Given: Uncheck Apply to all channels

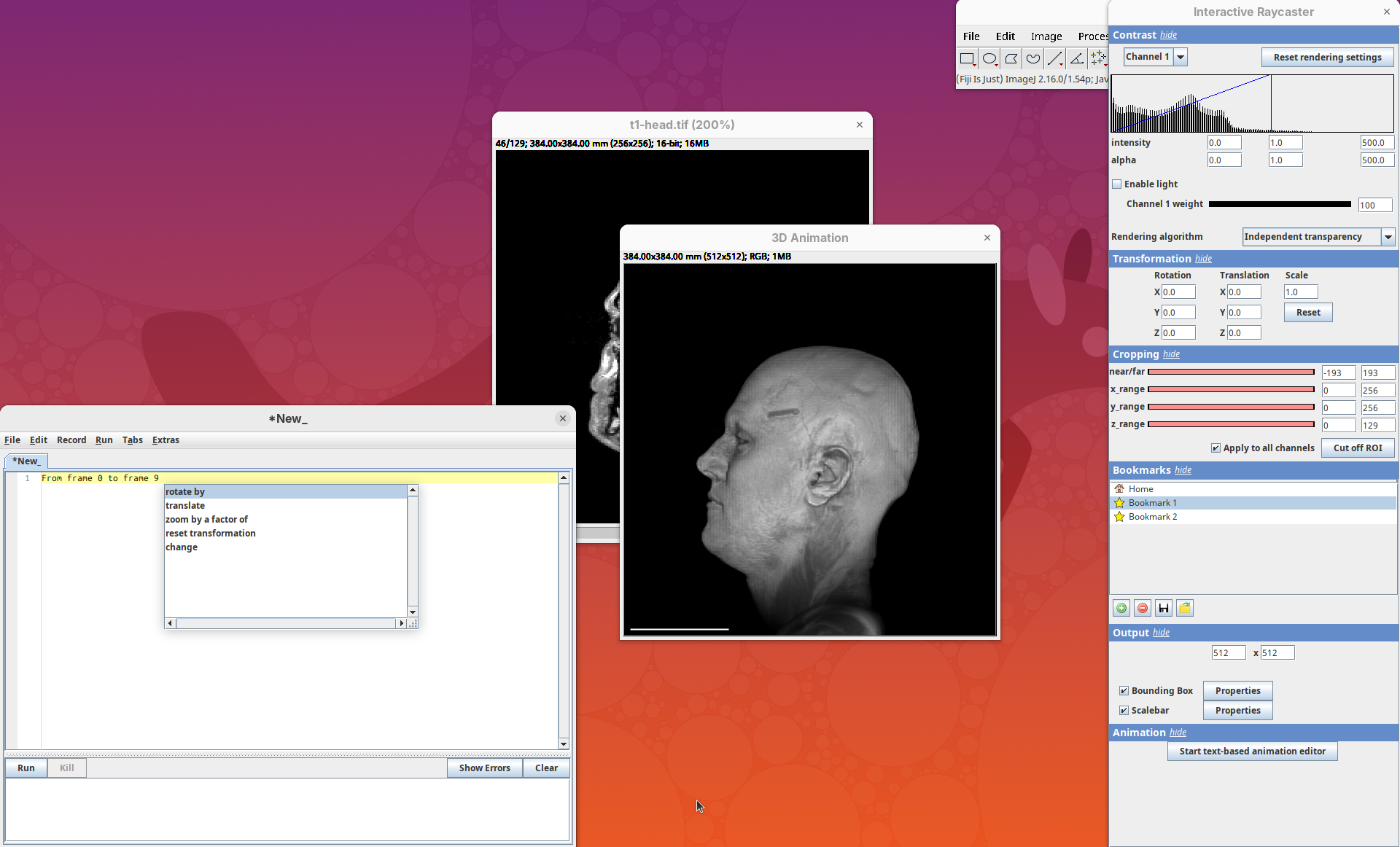Looking at the screenshot, I should (1216, 448).
